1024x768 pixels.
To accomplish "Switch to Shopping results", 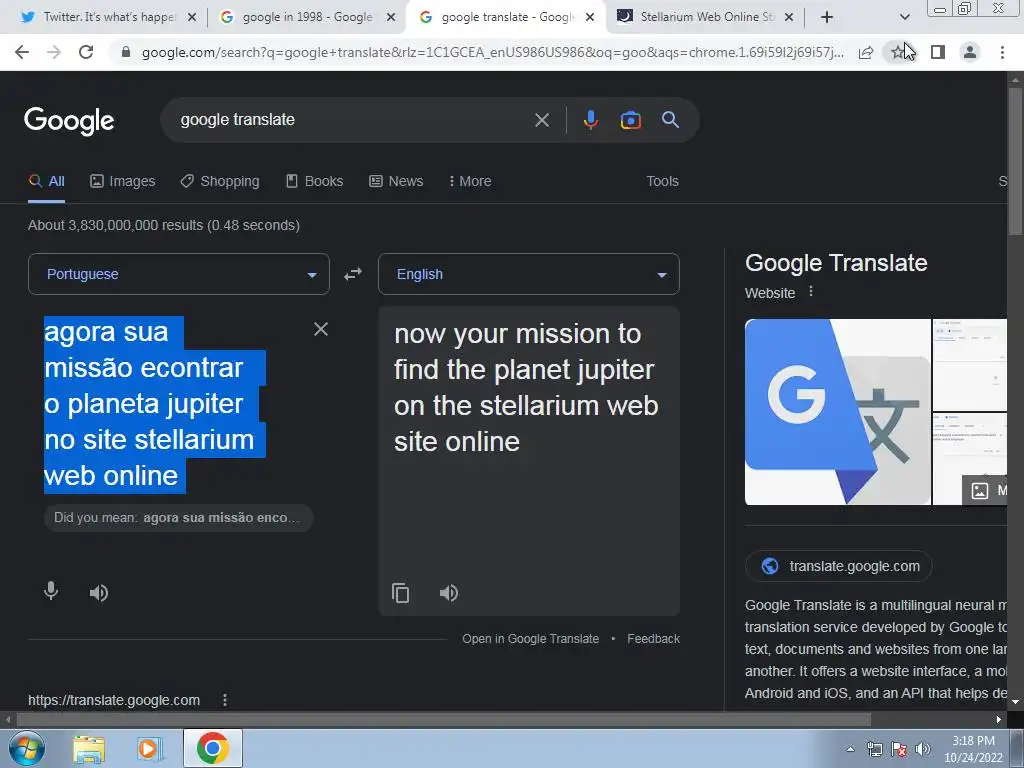I will (x=220, y=182).
